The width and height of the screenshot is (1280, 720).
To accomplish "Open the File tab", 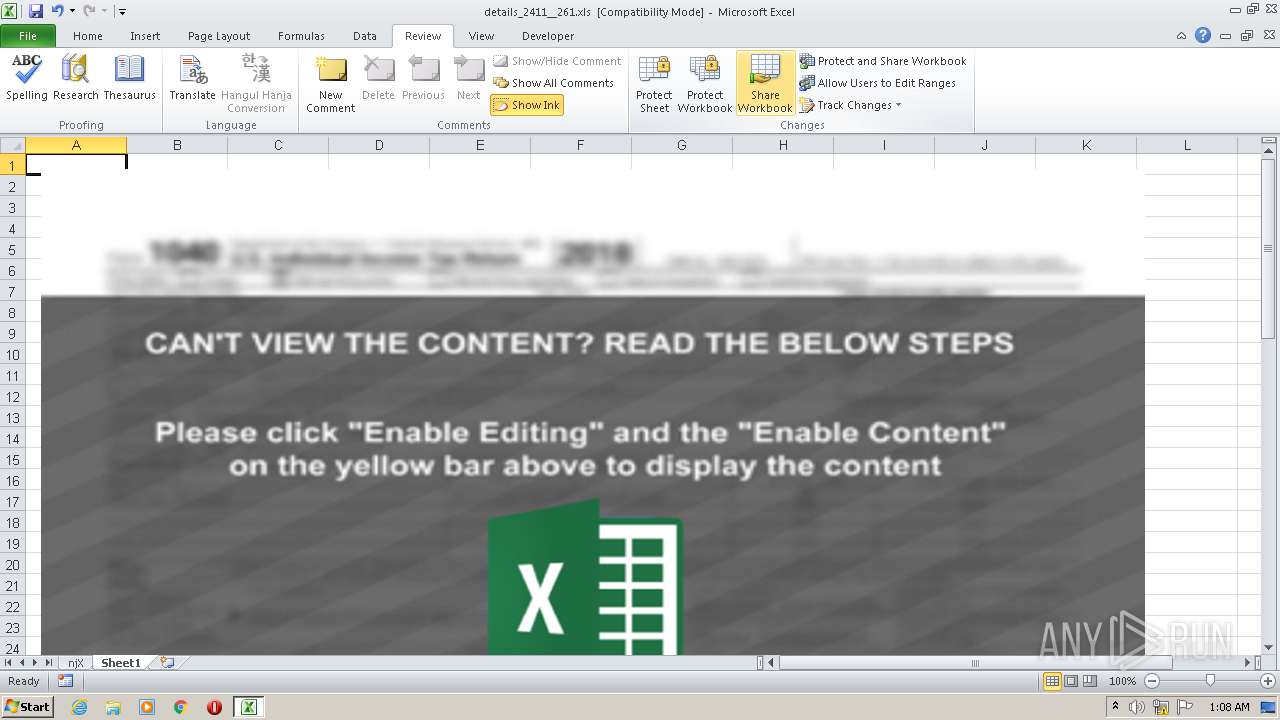I will click(28, 36).
